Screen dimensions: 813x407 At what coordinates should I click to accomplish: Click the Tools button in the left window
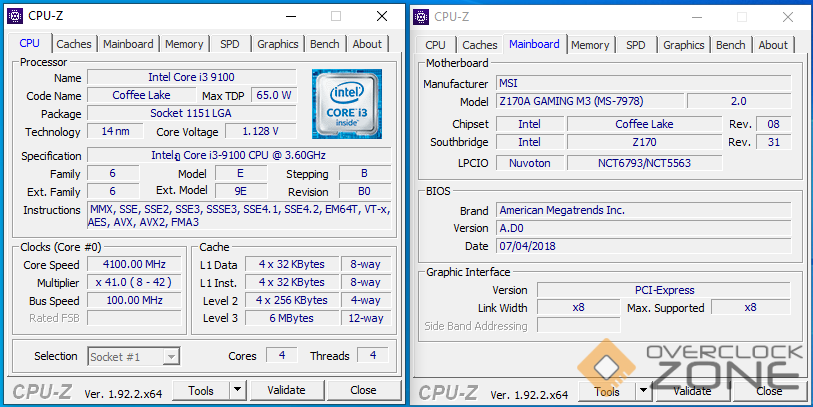point(201,390)
